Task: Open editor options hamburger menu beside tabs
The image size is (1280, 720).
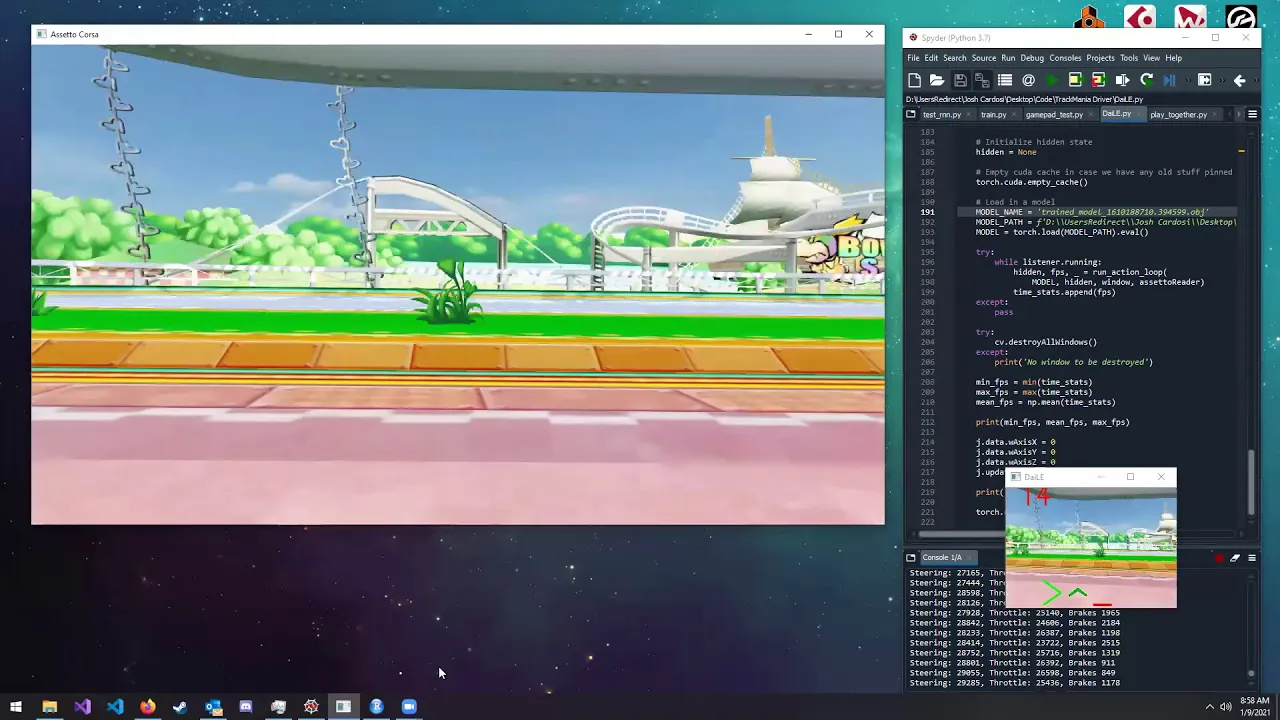Action: [x=1252, y=114]
